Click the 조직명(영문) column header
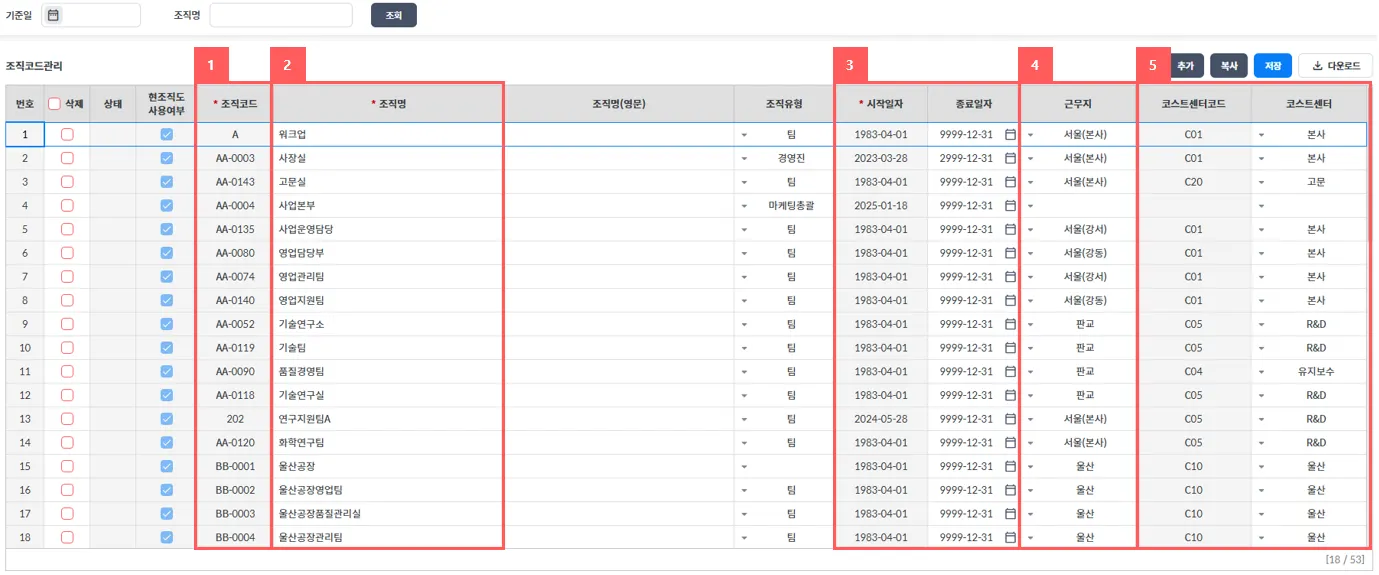This screenshot has width=1379, height=575. 619,103
